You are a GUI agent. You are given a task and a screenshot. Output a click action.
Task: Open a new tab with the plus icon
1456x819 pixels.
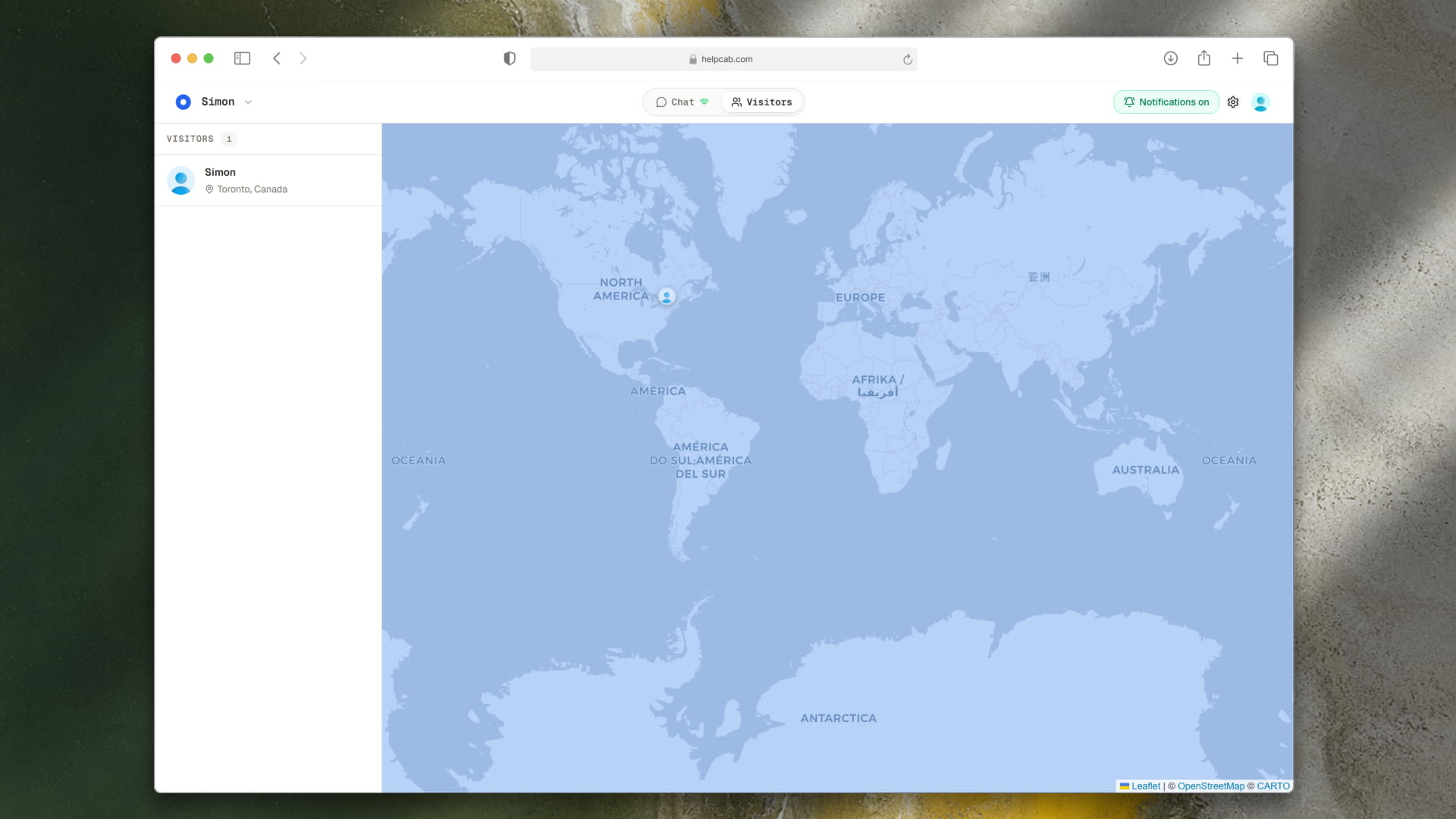tap(1237, 58)
